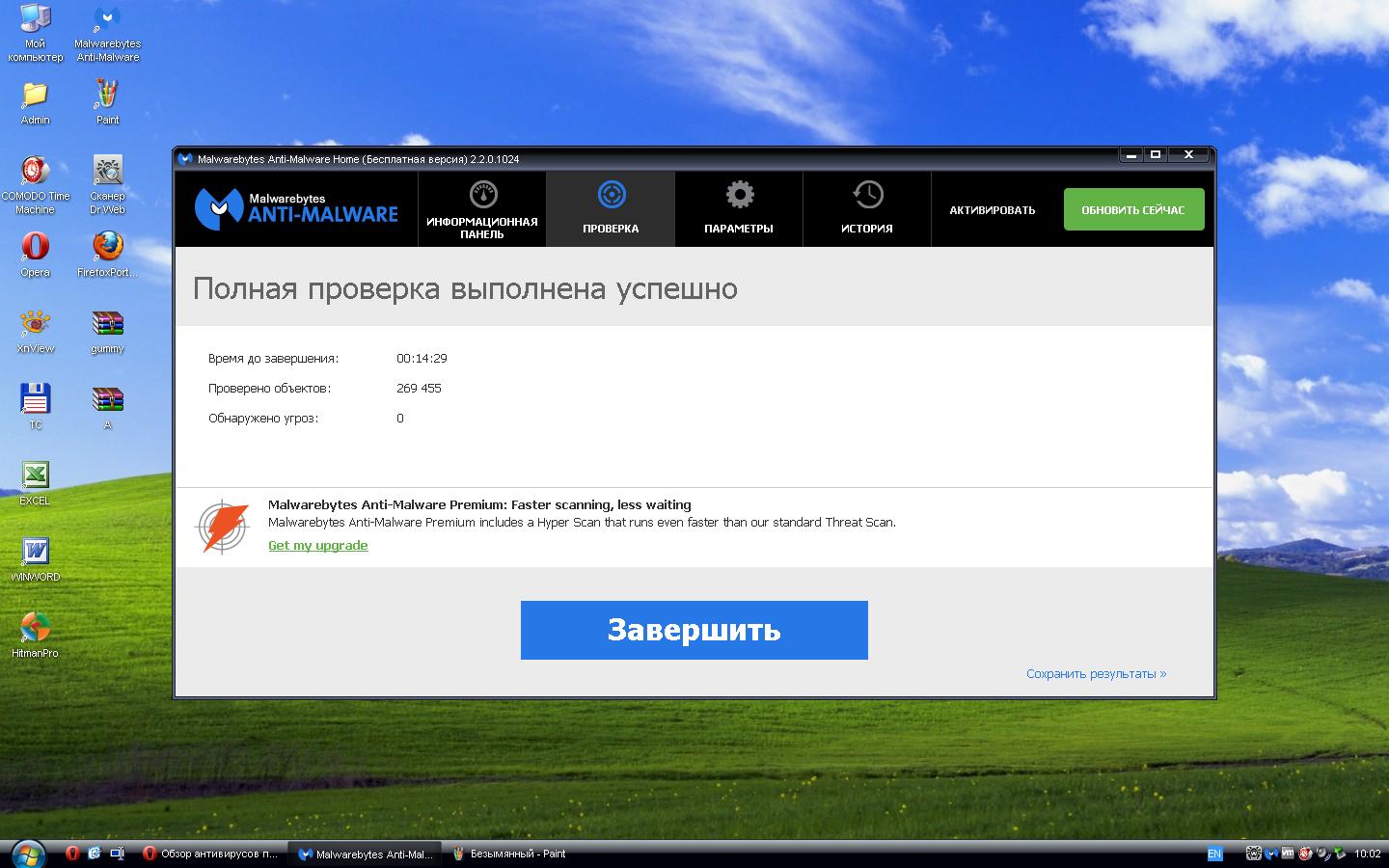Select the Paint desktop icon
Image resolution: width=1389 pixels, height=868 pixels.
[107, 103]
